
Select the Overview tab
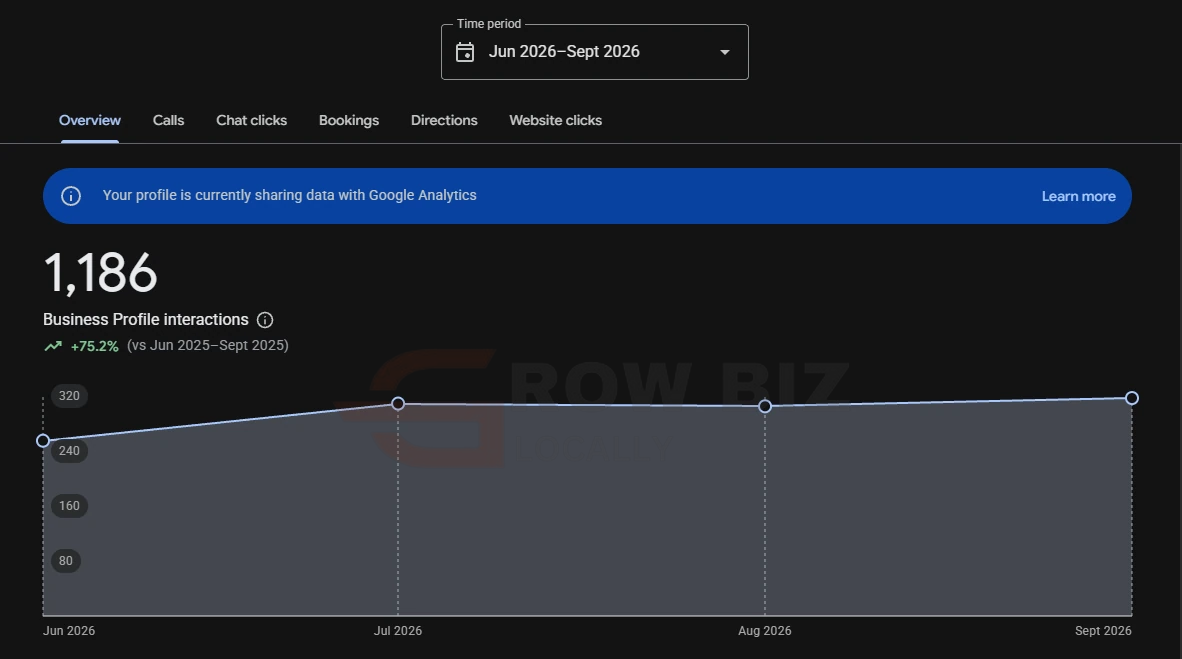pyautogui.click(x=90, y=121)
